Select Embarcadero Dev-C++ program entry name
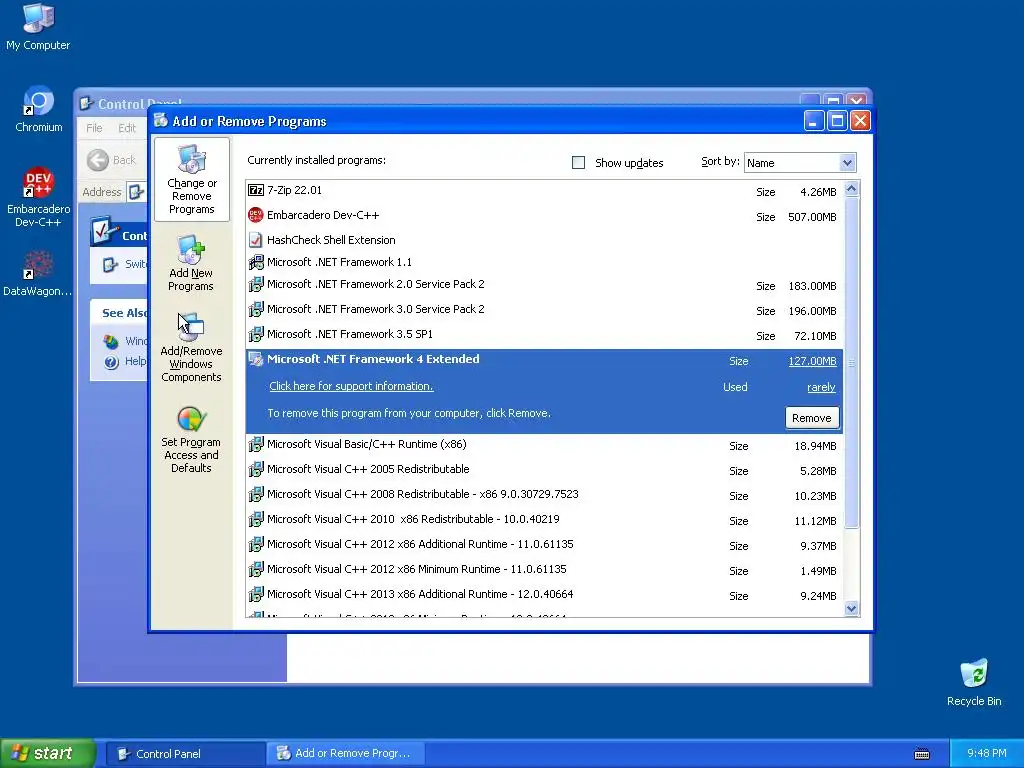1024x768 pixels. [323, 215]
